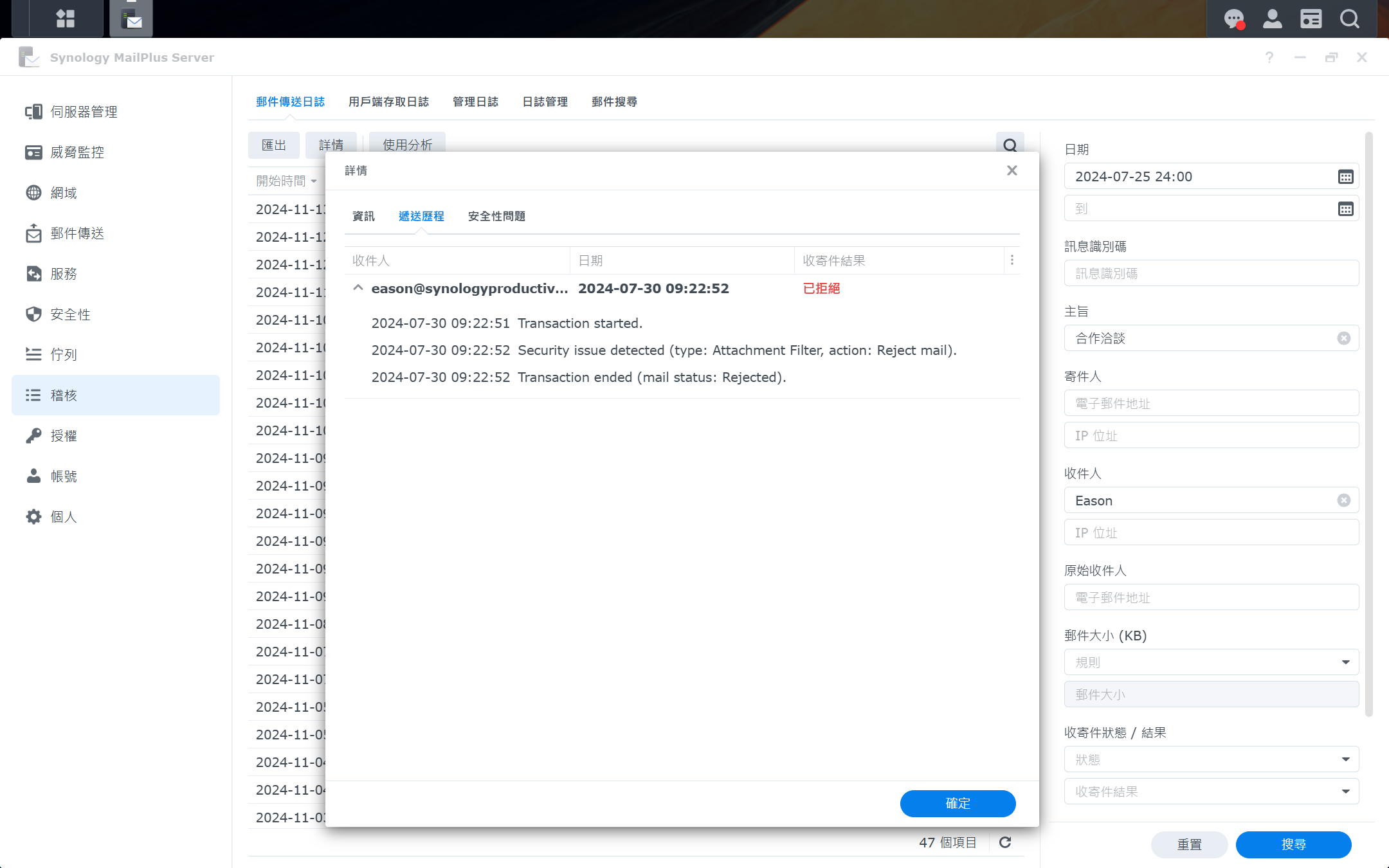
Task: Click the refresh icon near 47個項目
Action: [x=1006, y=840]
